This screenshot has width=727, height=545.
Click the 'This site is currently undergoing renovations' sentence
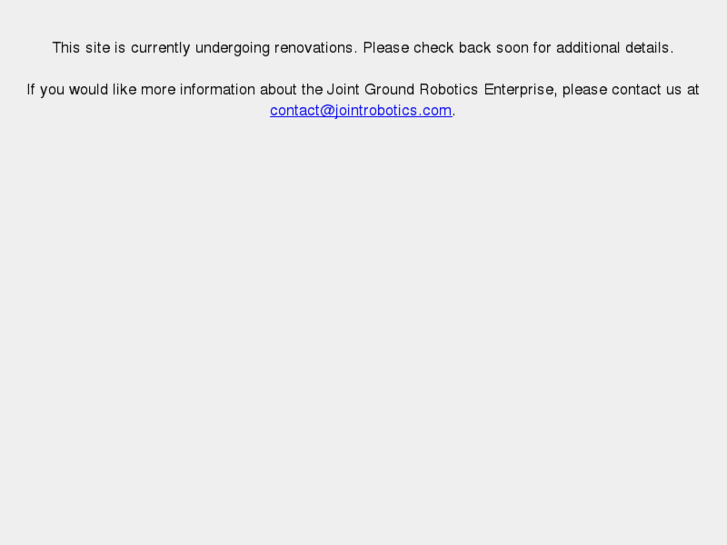pyautogui.click(x=205, y=48)
